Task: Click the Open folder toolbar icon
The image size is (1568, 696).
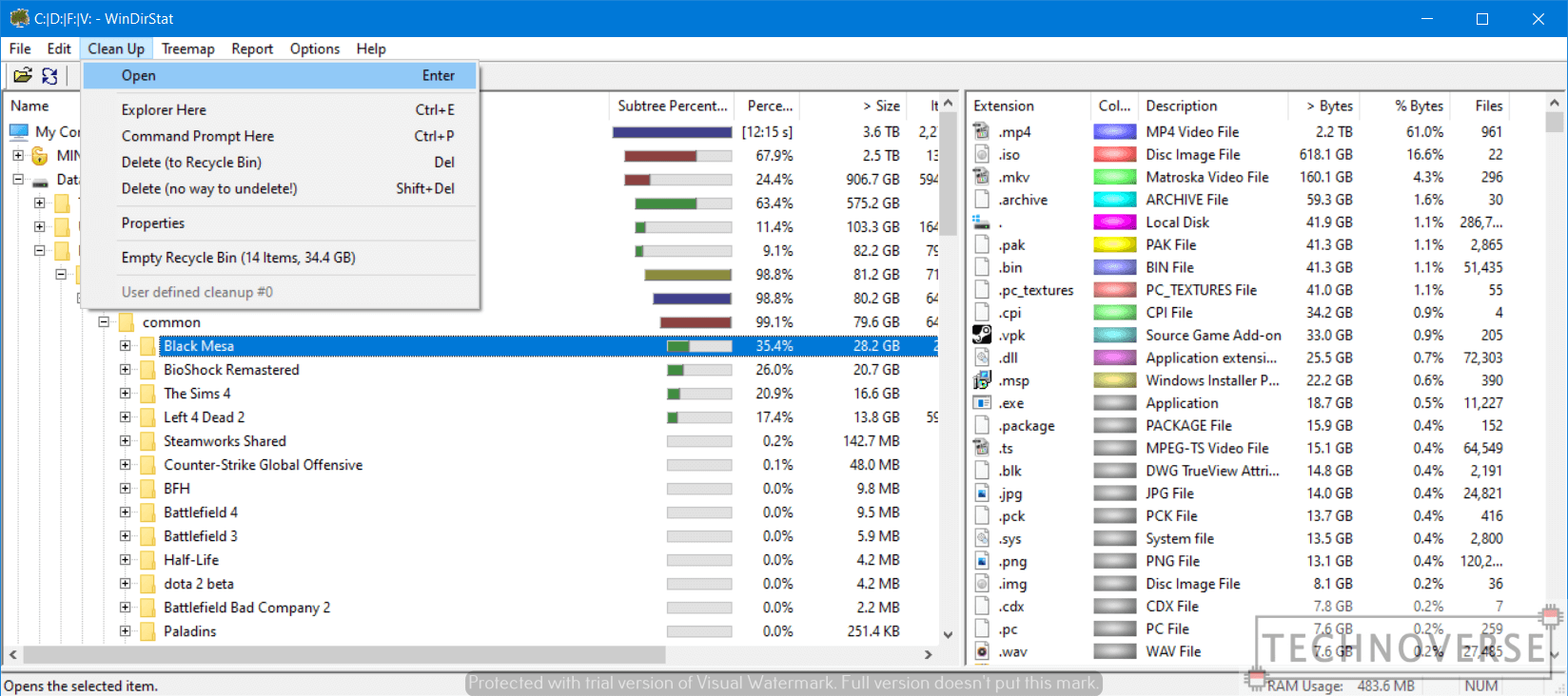Action: [23, 75]
